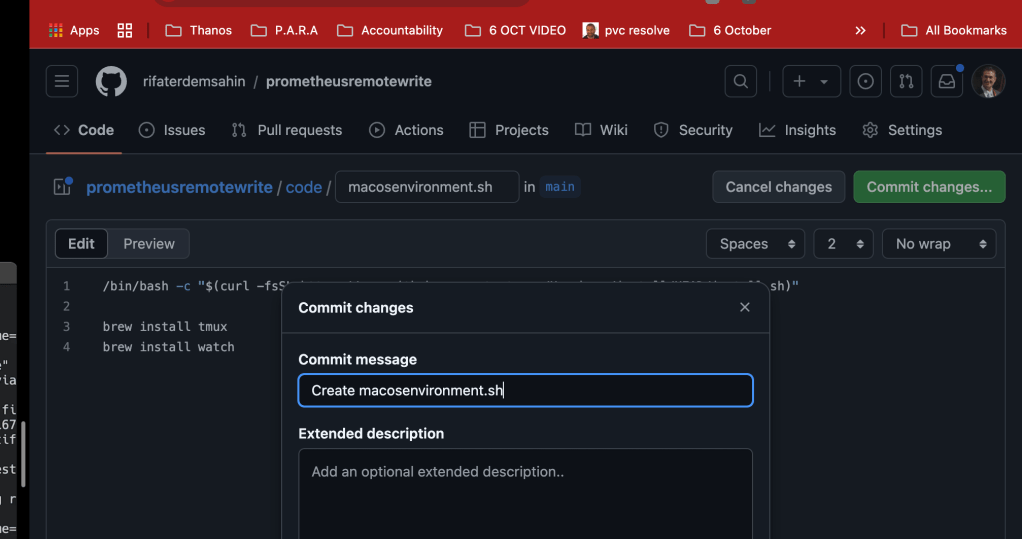Click the 'brew install tmux' code line
The height and width of the screenshot is (539, 1022).
[165, 327]
